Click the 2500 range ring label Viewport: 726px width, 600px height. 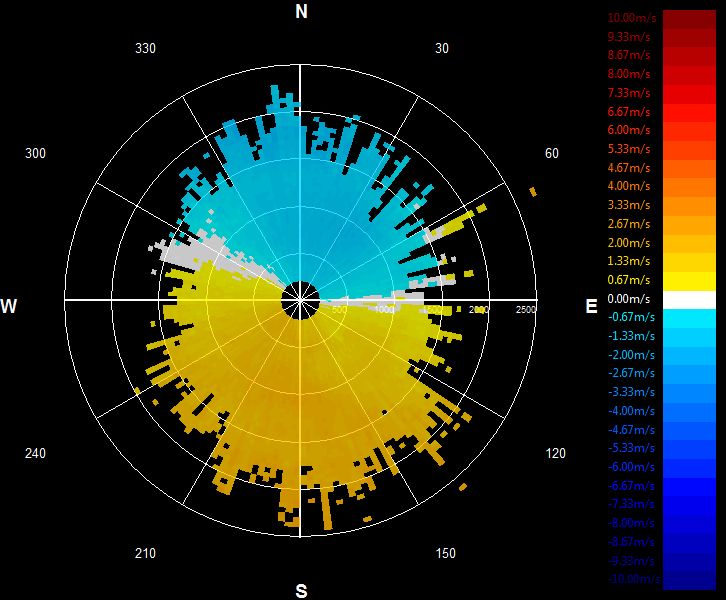[526, 309]
